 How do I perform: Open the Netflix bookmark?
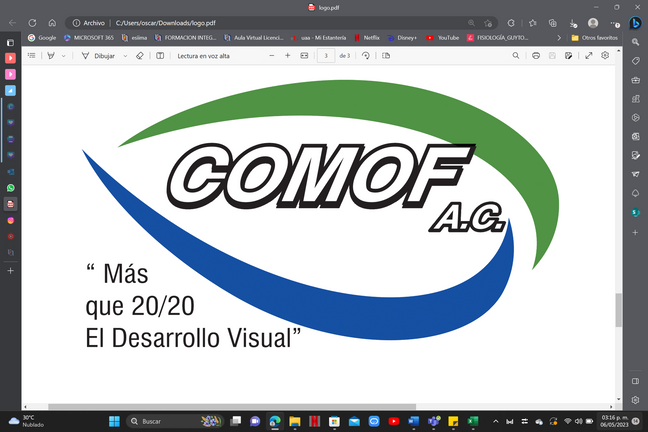coord(370,38)
